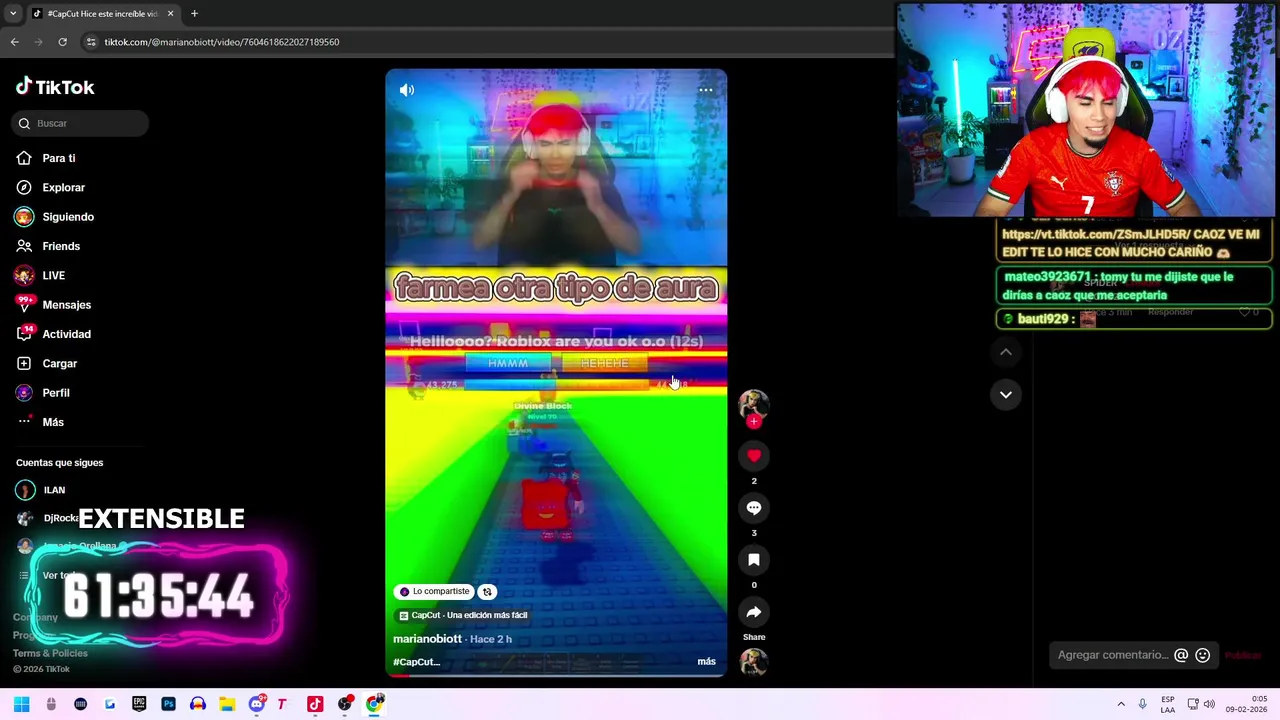Screen dimensions: 1280x720
Task: Click CapCut - Una edición más fácil tag
Action: [462, 615]
